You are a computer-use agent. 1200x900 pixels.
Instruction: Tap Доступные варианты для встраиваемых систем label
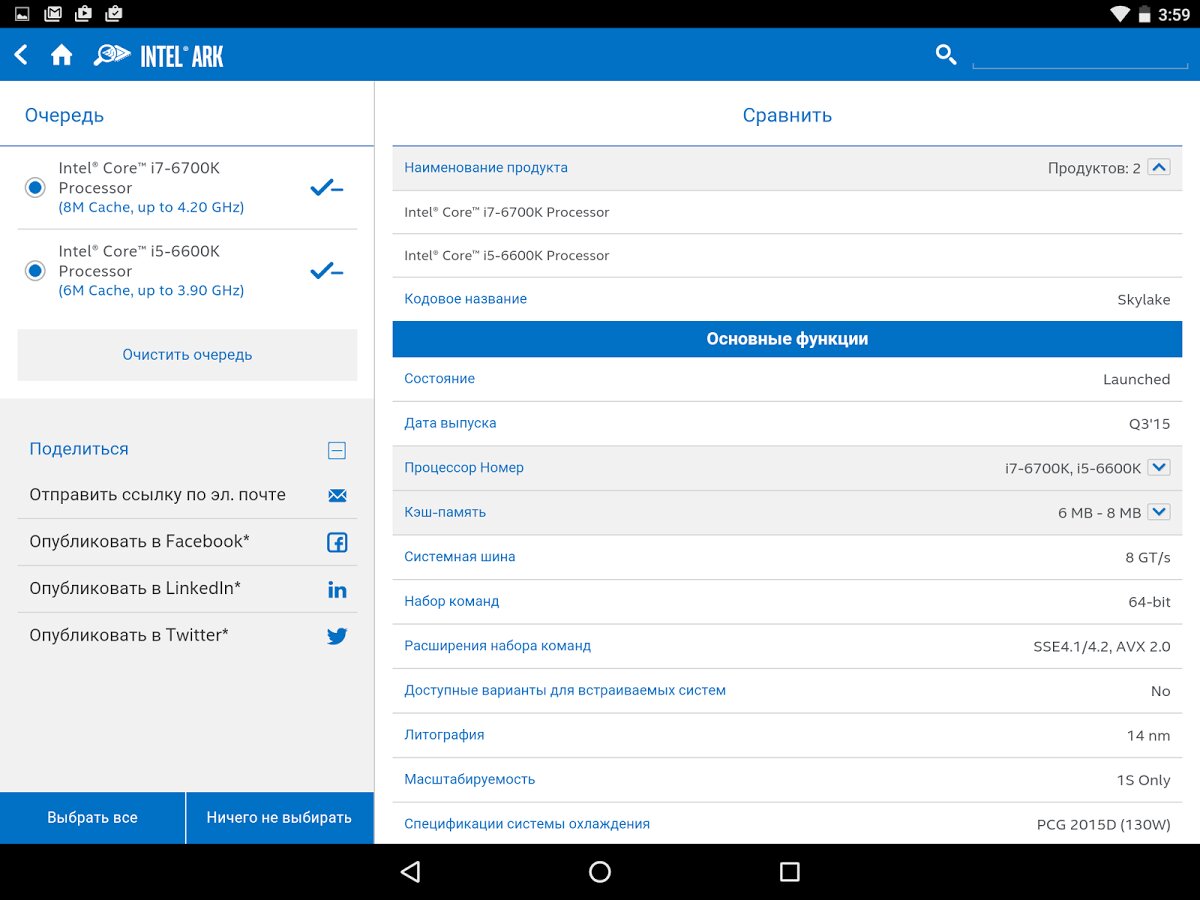pos(565,690)
